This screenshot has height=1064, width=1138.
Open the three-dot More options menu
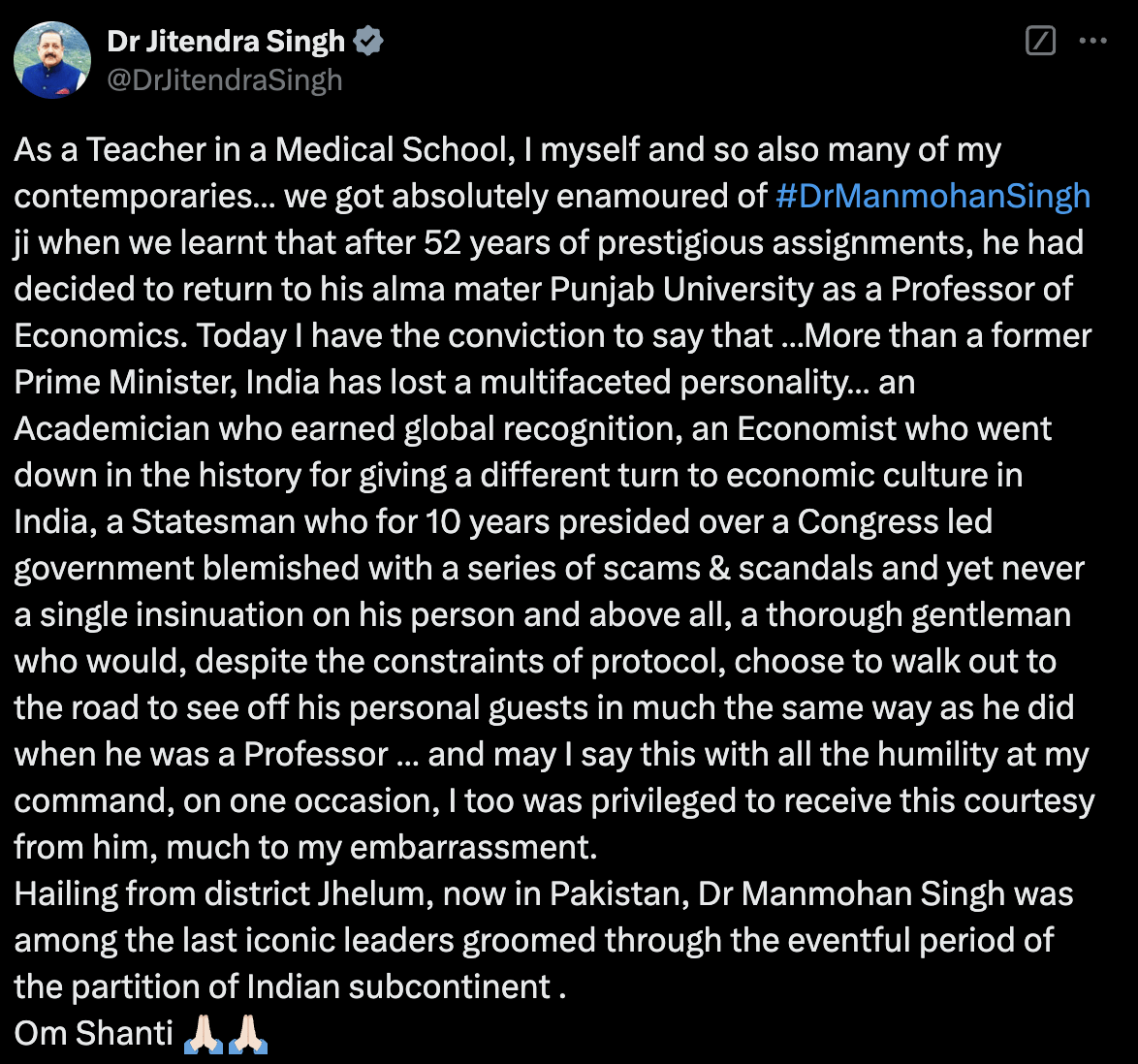[1092, 41]
